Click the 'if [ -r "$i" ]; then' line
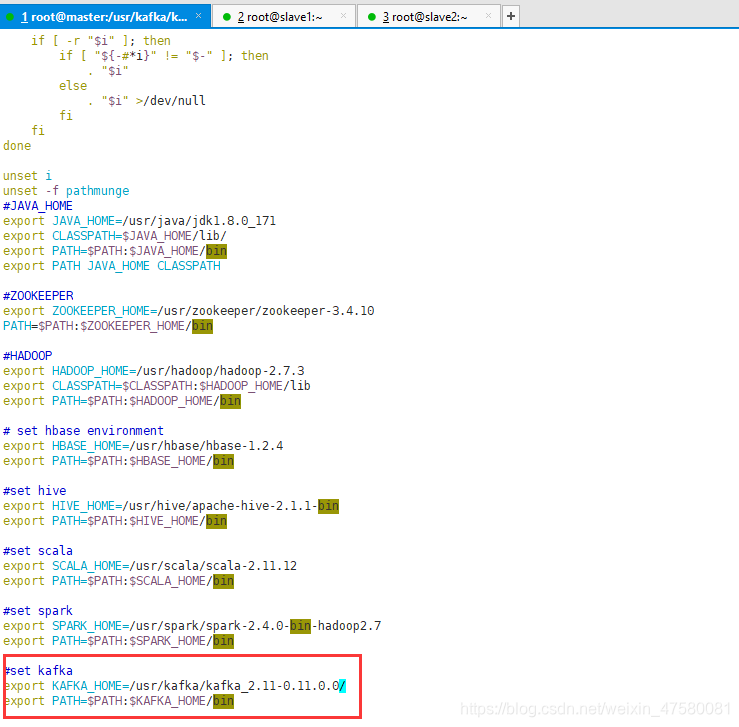The width and height of the screenshot is (739, 727). point(101,41)
